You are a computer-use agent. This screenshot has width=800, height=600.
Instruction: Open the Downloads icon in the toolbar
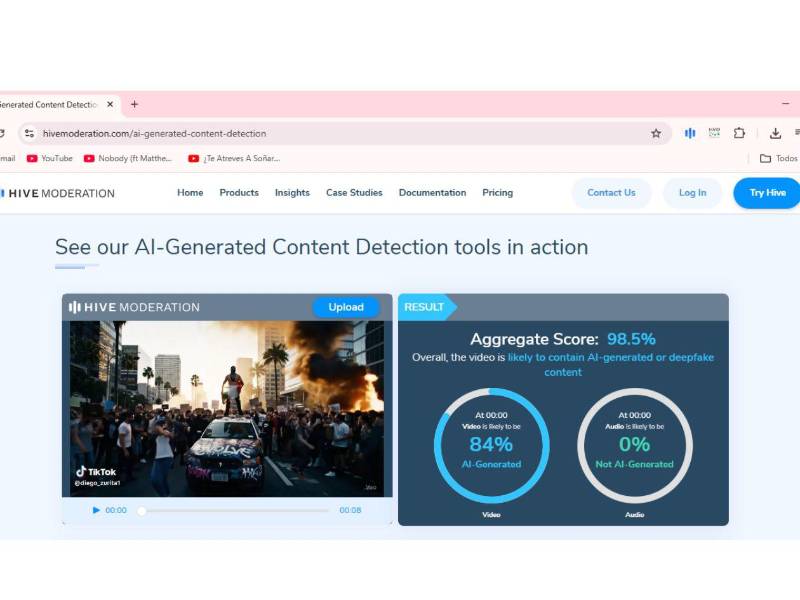coord(775,133)
